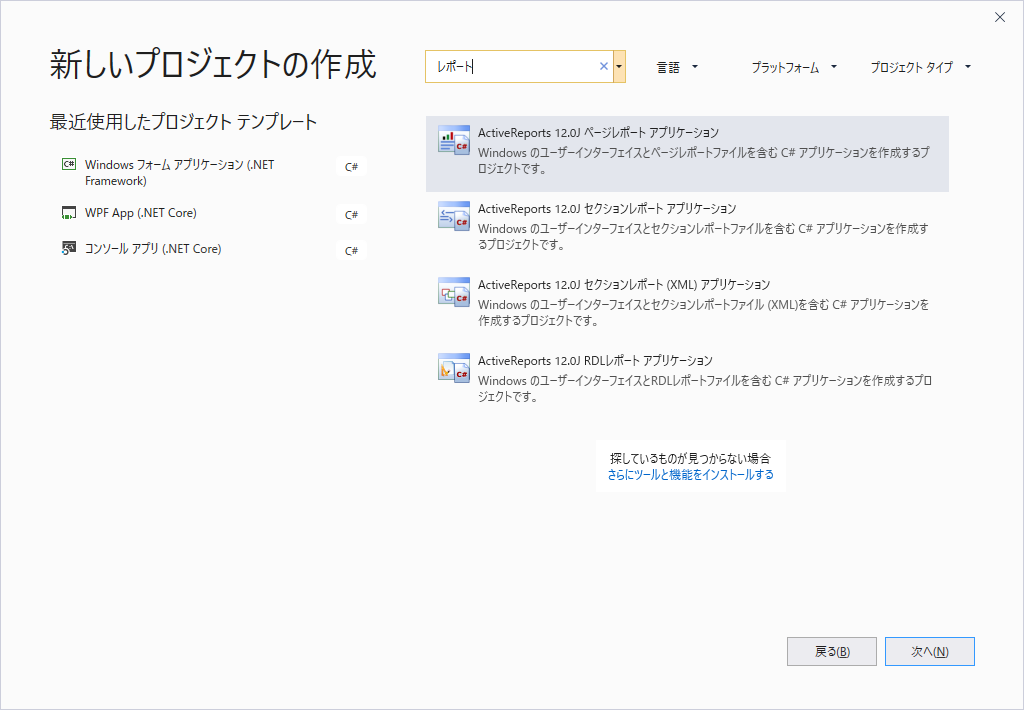Screen dimensions: 1024x710
Task: Select ActiveReports 12.0J RDLレポート アプリケーション title
Action: pos(595,361)
